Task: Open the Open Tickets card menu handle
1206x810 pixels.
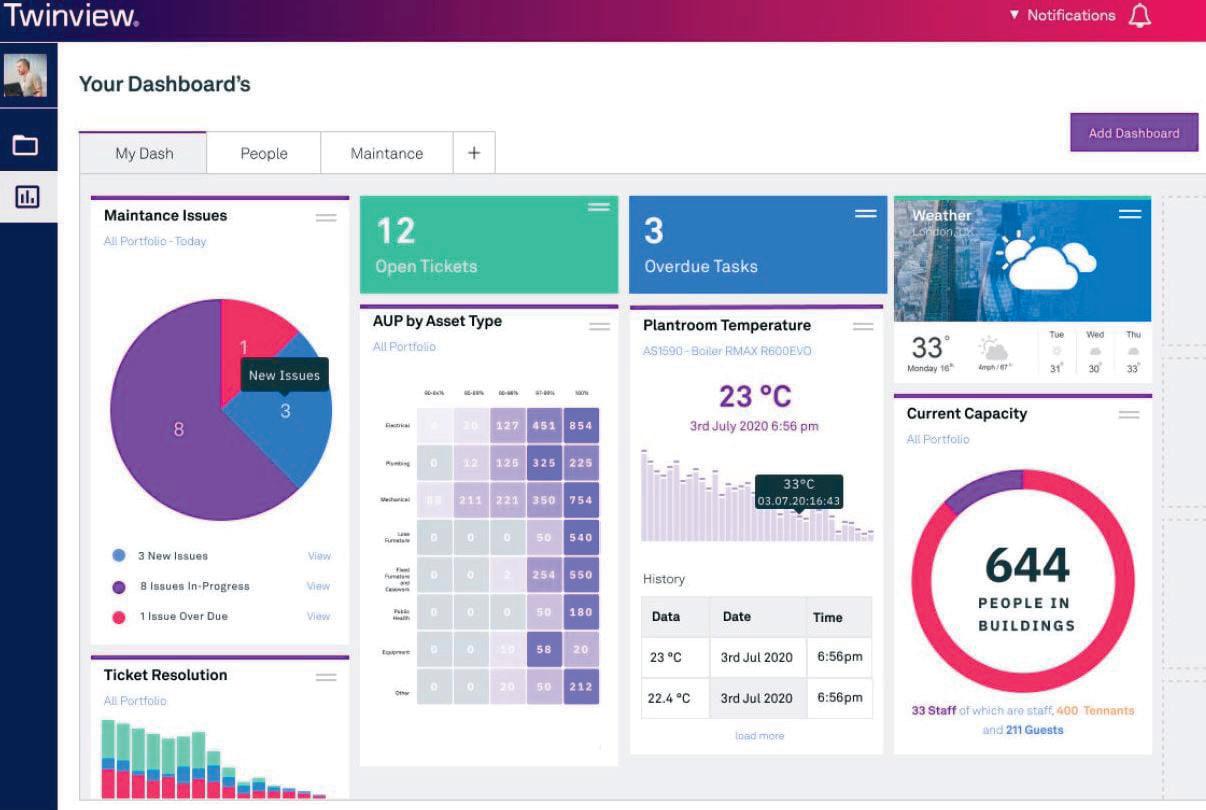Action: pos(599,207)
